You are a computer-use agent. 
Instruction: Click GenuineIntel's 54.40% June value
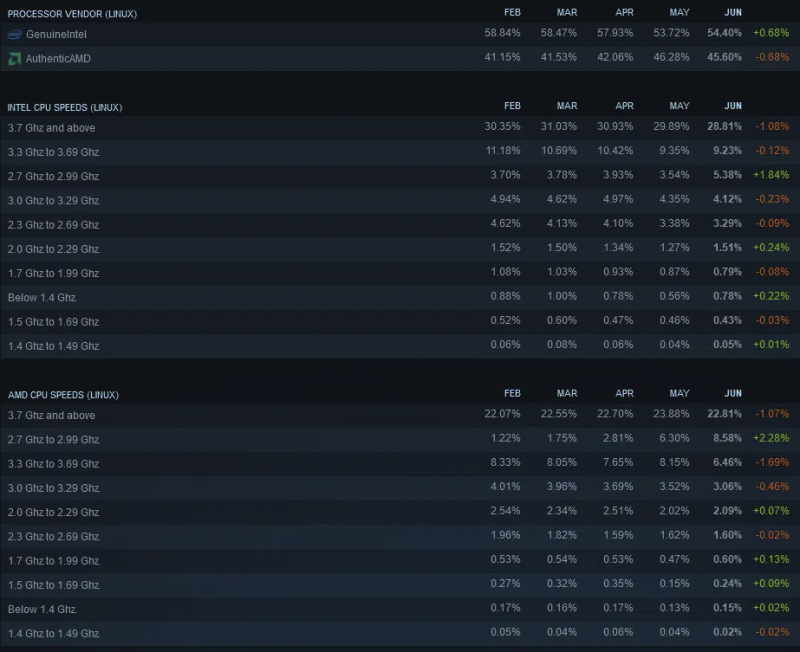pyautogui.click(x=724, y=33)
